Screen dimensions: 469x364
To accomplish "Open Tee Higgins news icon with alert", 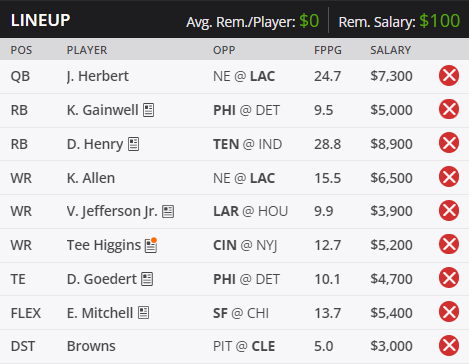I will [151, 245].
